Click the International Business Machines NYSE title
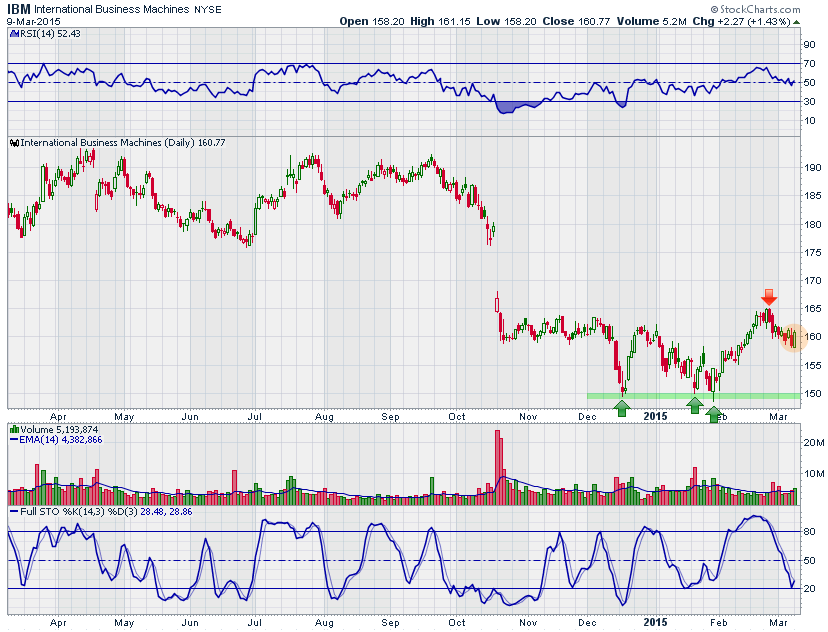 point(128,10)
